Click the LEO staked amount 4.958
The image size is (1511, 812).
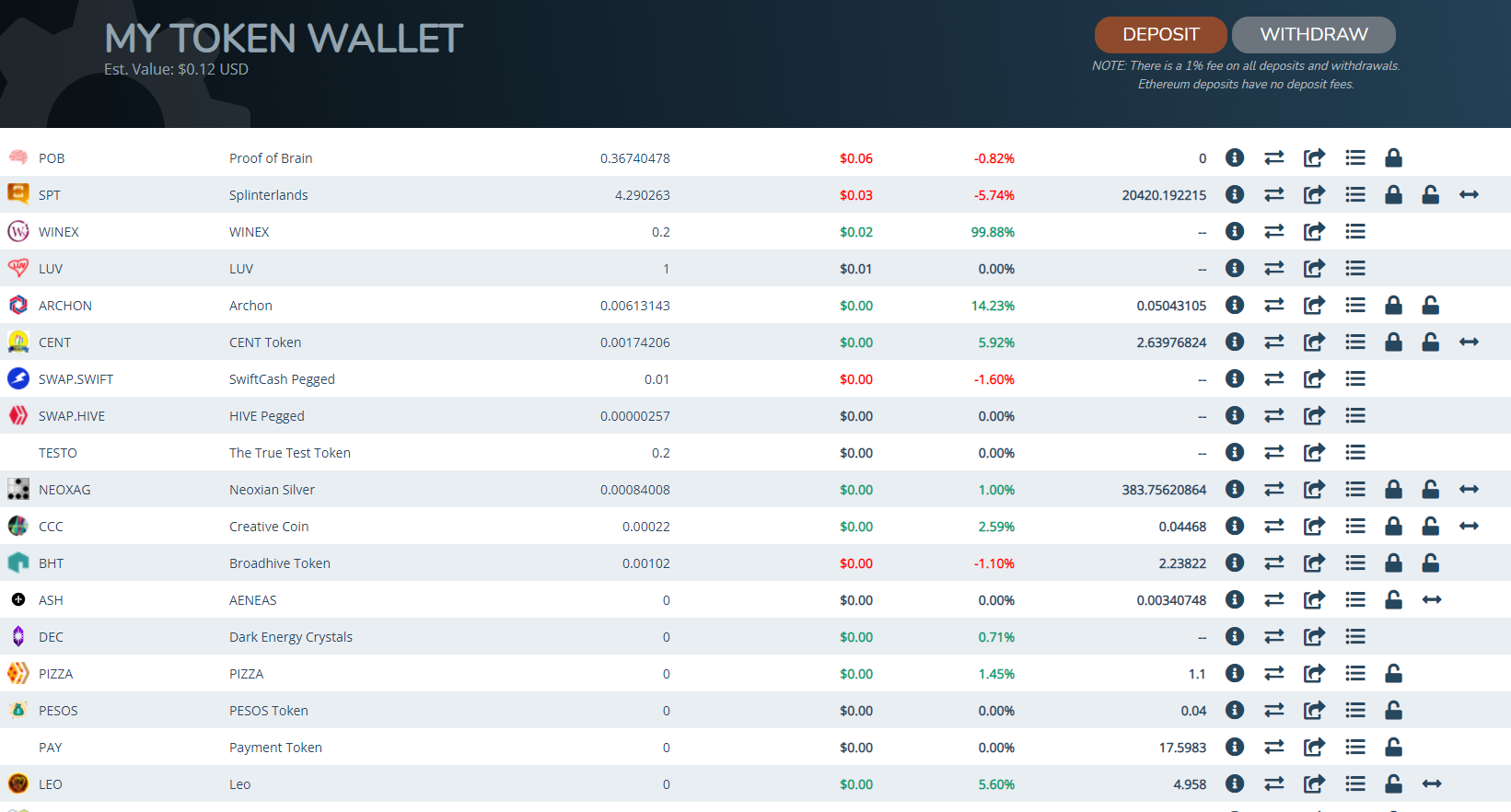coord(1190,784)
